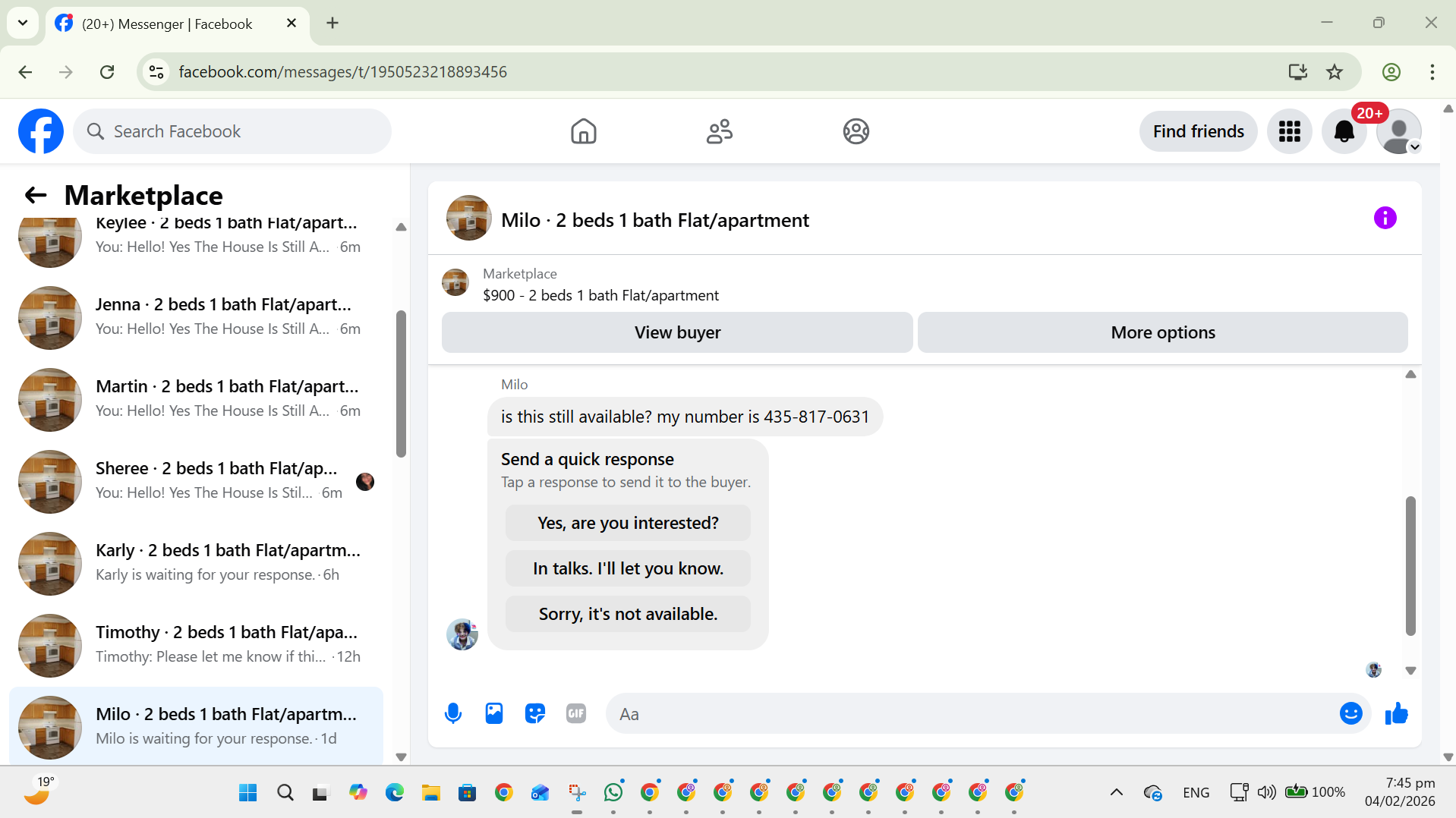Open Martin's apartment conversation
The width and height of the screenshot is (1456, 818).
[x=196, y=400]
